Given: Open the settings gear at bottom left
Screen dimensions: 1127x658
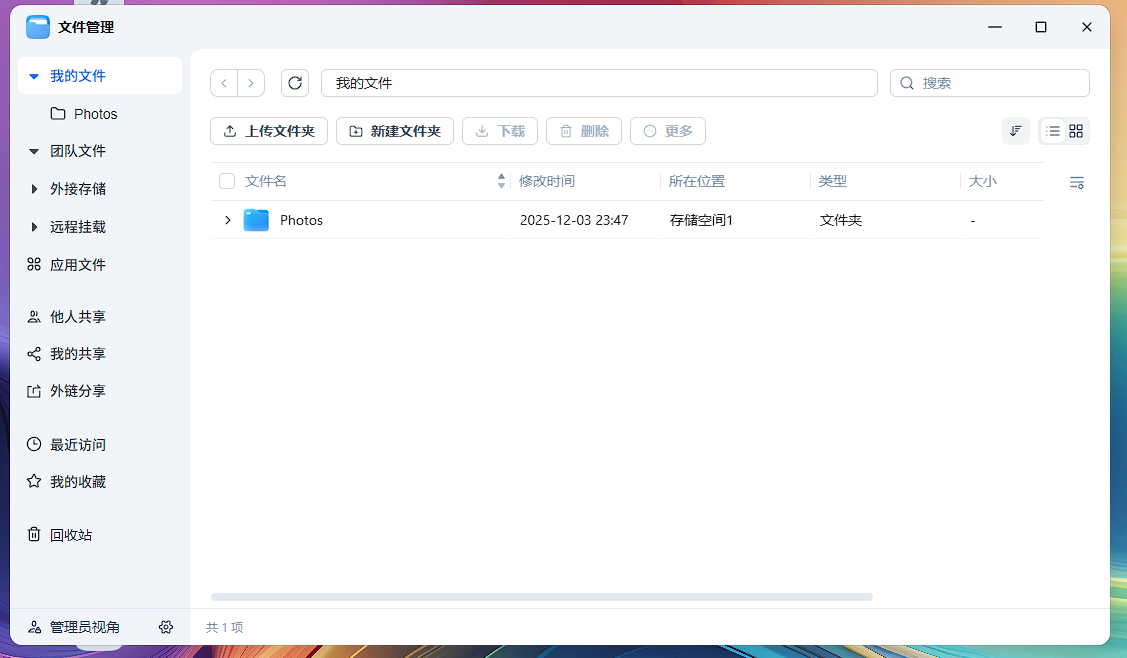Looking at the screenshot, I should 166,627.
